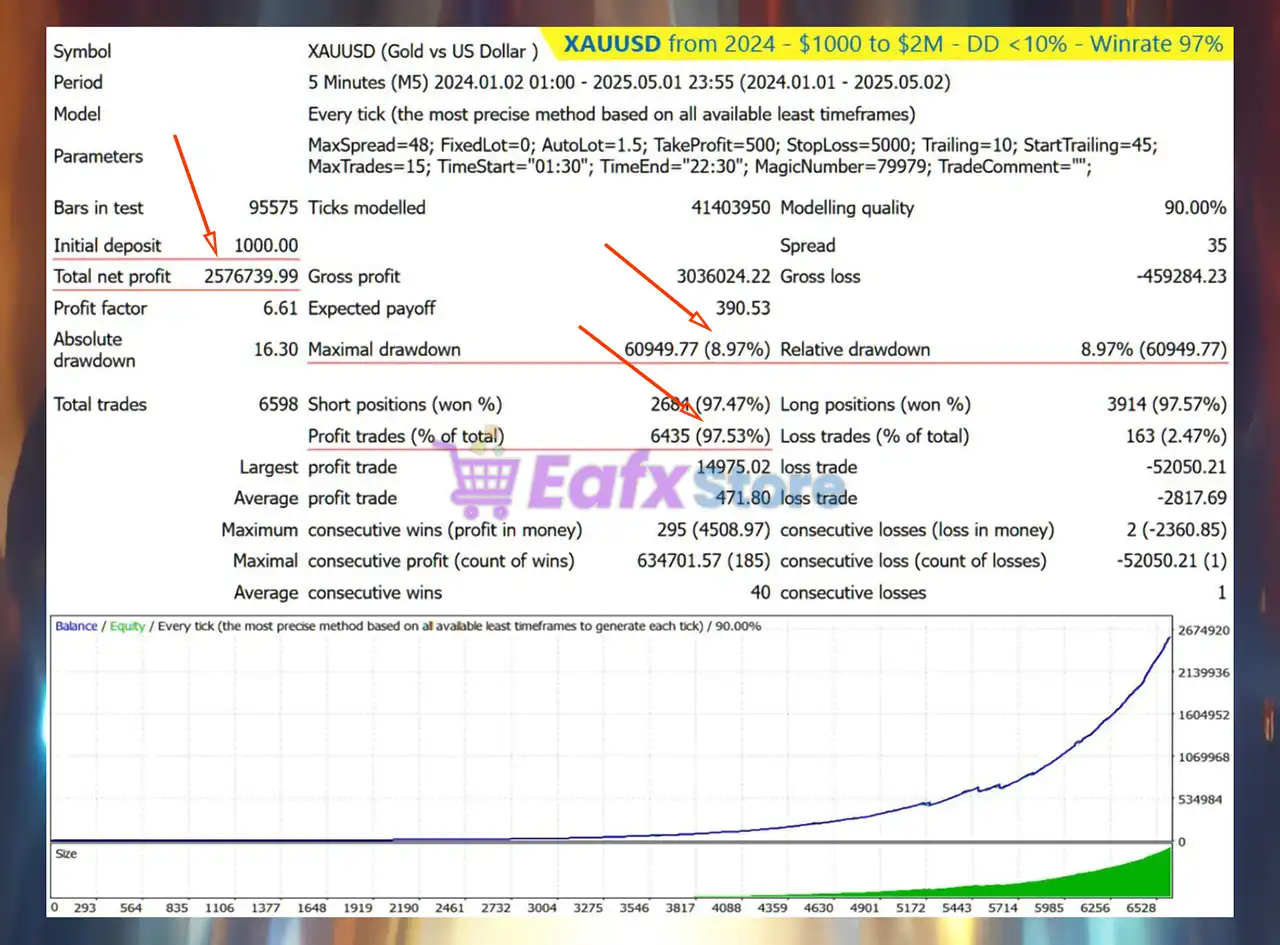Select the yellow XAUUSD headline banner
This screenshot has height=945, width=1280.
click(x=893, y=44)
